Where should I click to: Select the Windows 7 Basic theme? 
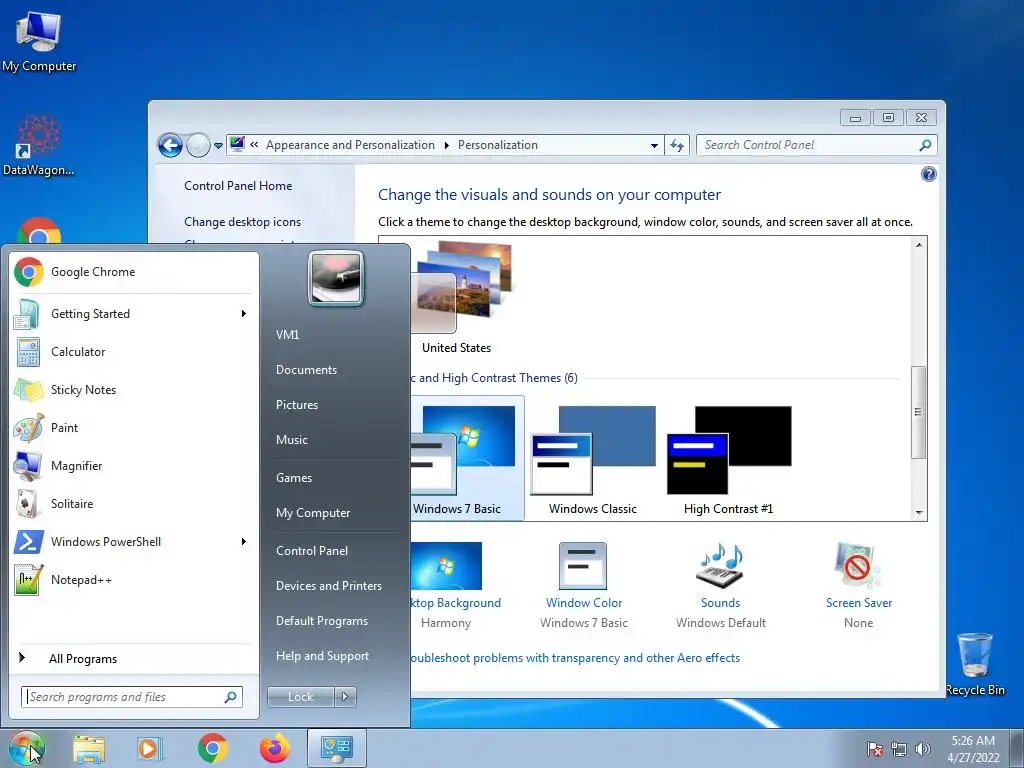click(x=467, y=459)
